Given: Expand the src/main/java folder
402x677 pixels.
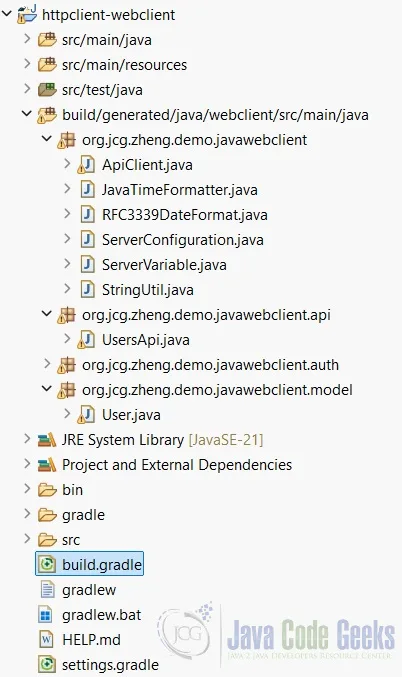Looking at the screenshot, I should click(x=27, y=39).
